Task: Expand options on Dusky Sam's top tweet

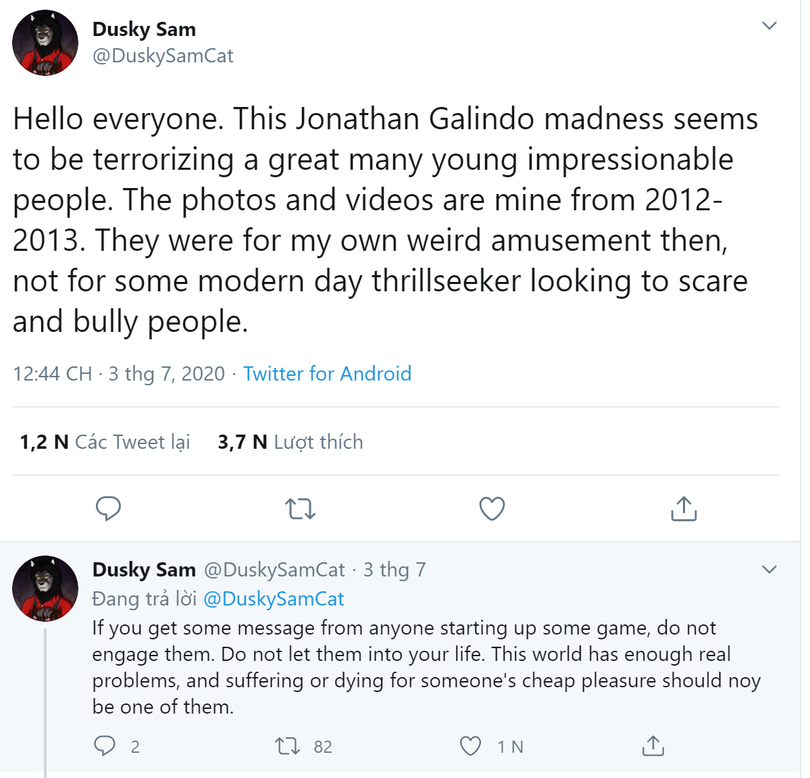Action: click(x=770, y=27)
